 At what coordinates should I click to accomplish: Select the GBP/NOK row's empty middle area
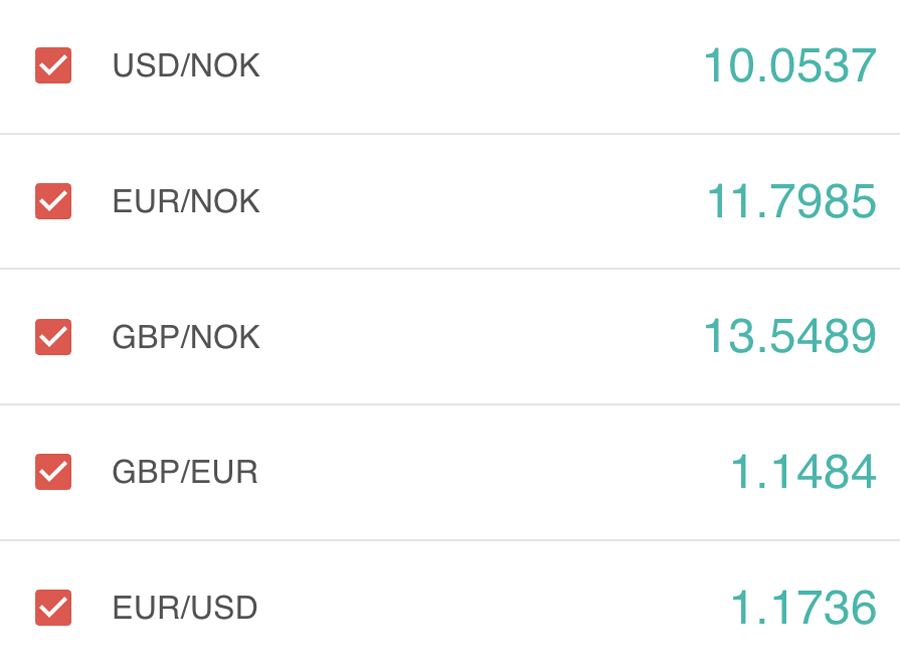[x=480, y=337]
